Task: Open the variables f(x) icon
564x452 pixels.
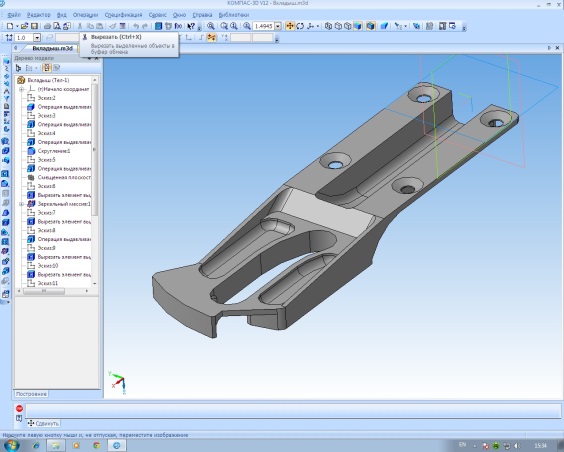Action: [x=178, y=26]
